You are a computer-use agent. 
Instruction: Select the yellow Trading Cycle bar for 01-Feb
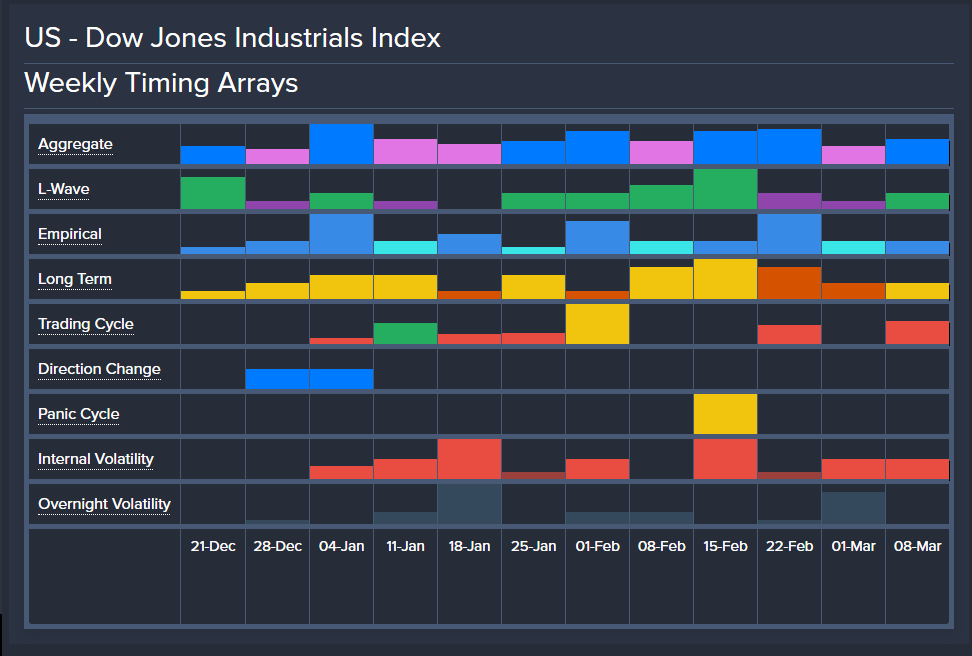tap(598, 324)
